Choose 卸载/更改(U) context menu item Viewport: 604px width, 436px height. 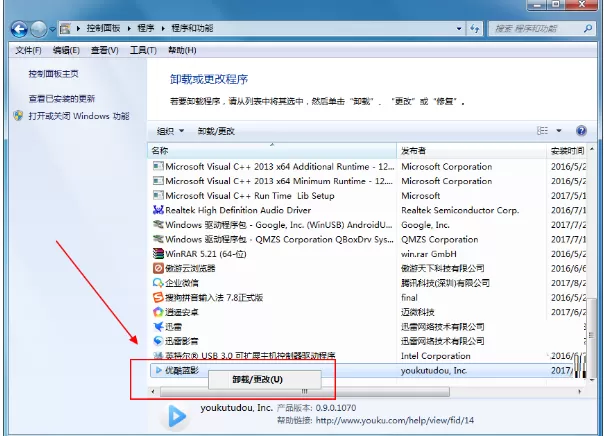click(x=265, y=380)
